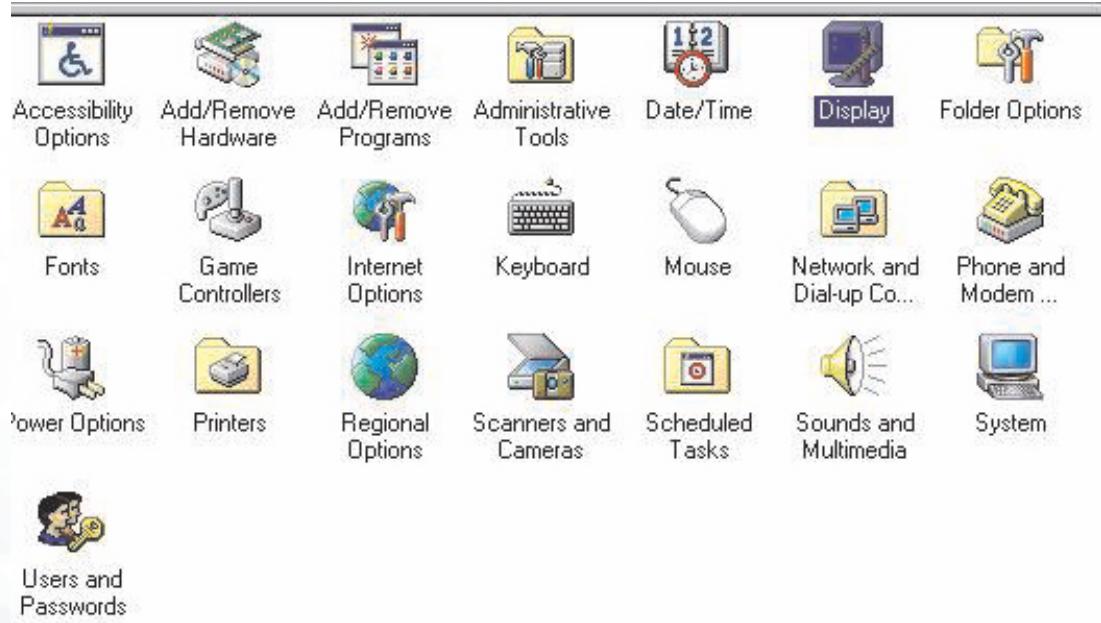Click the 'Accessibility Options' text label
This screenshot has height=623, width=1101.
[72, 124]
